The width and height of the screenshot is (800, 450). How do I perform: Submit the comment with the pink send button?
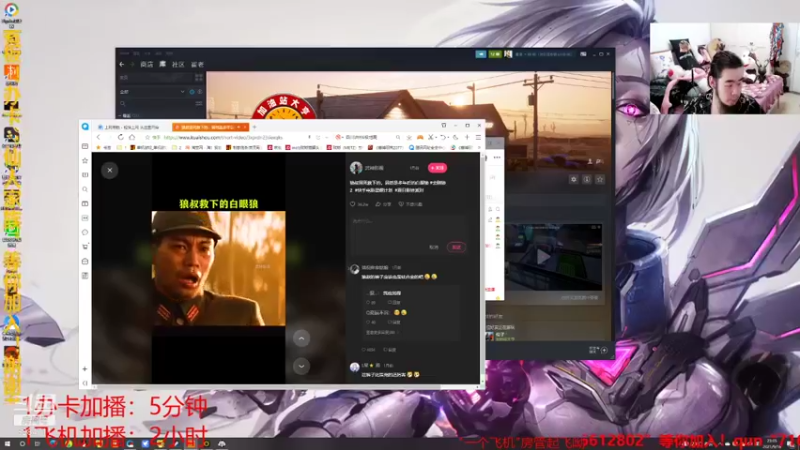pos(456,247)
